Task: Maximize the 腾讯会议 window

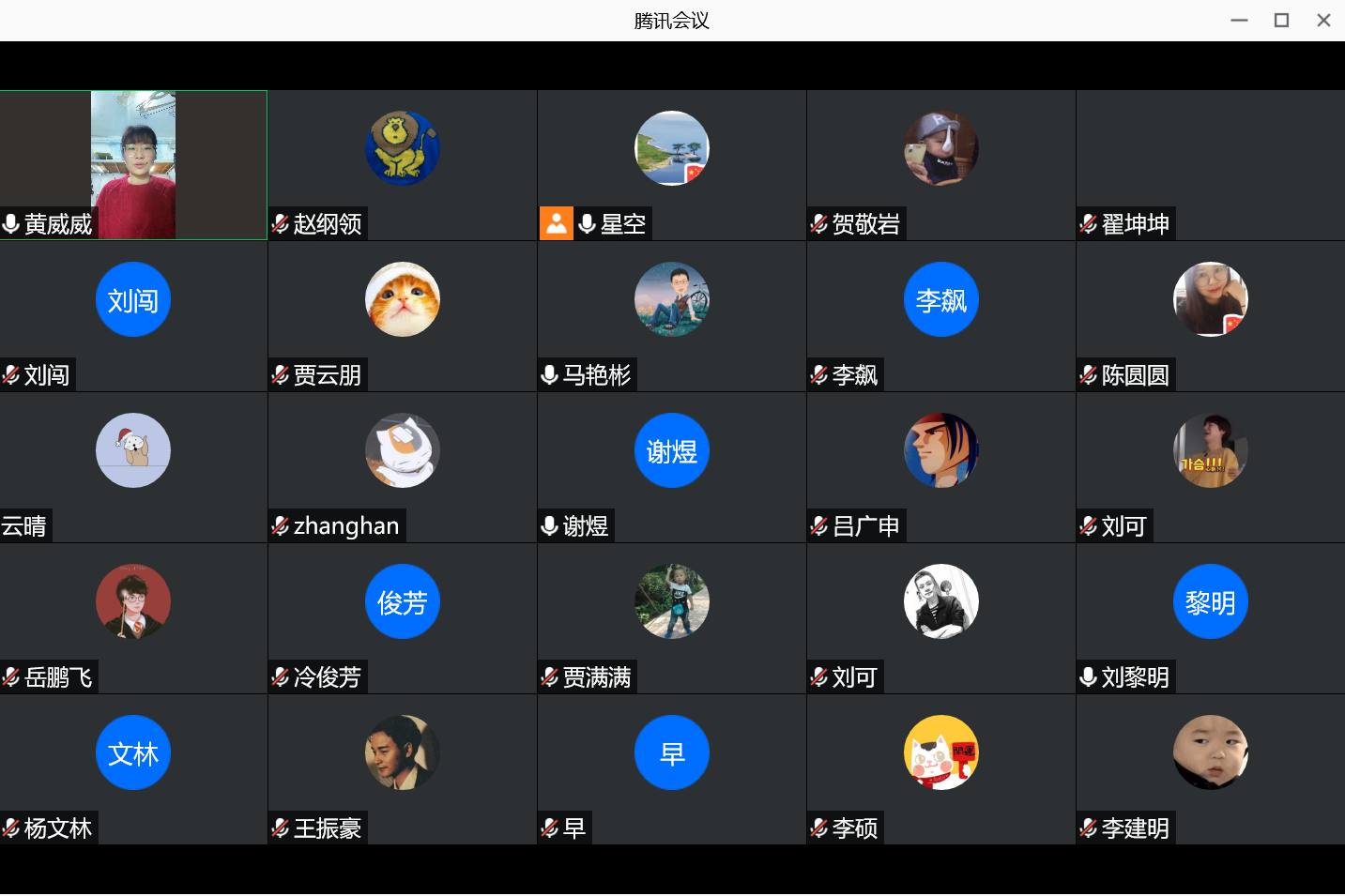Action: click(1281, 20)
